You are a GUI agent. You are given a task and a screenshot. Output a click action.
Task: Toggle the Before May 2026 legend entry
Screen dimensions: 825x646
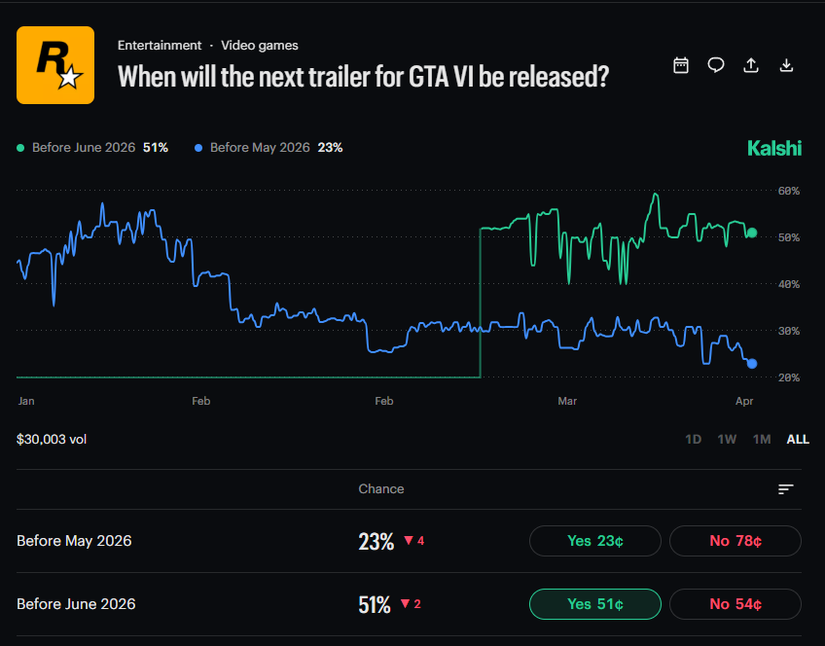pyautogui.click(x=268, y=147)
